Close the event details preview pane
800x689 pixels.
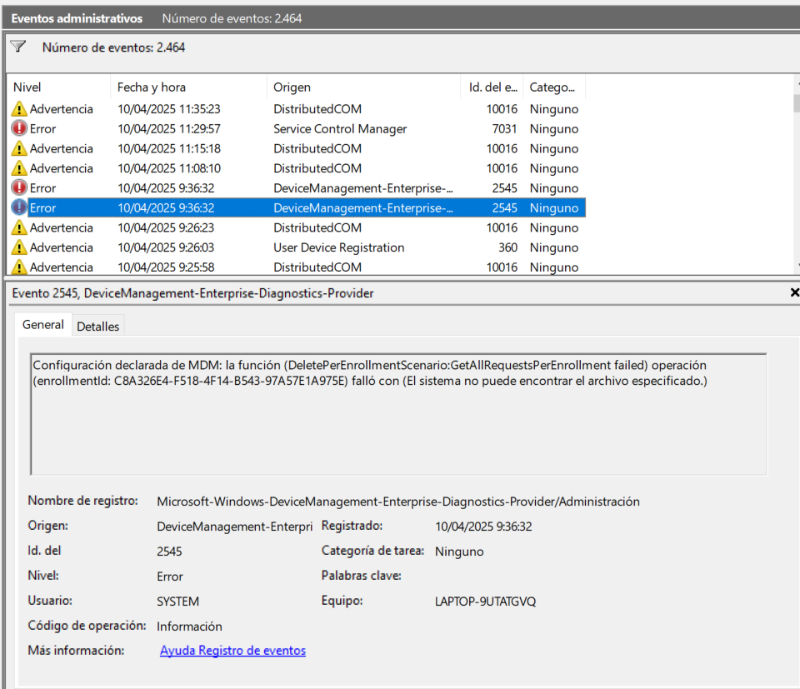[x=794, y=292]
